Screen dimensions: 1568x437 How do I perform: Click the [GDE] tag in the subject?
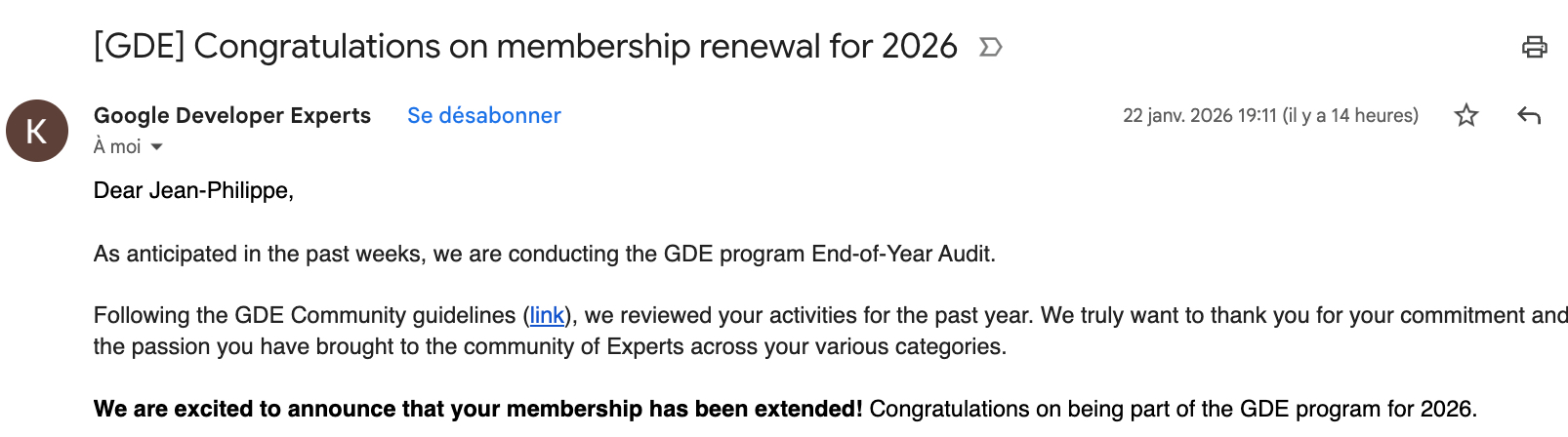139,47
